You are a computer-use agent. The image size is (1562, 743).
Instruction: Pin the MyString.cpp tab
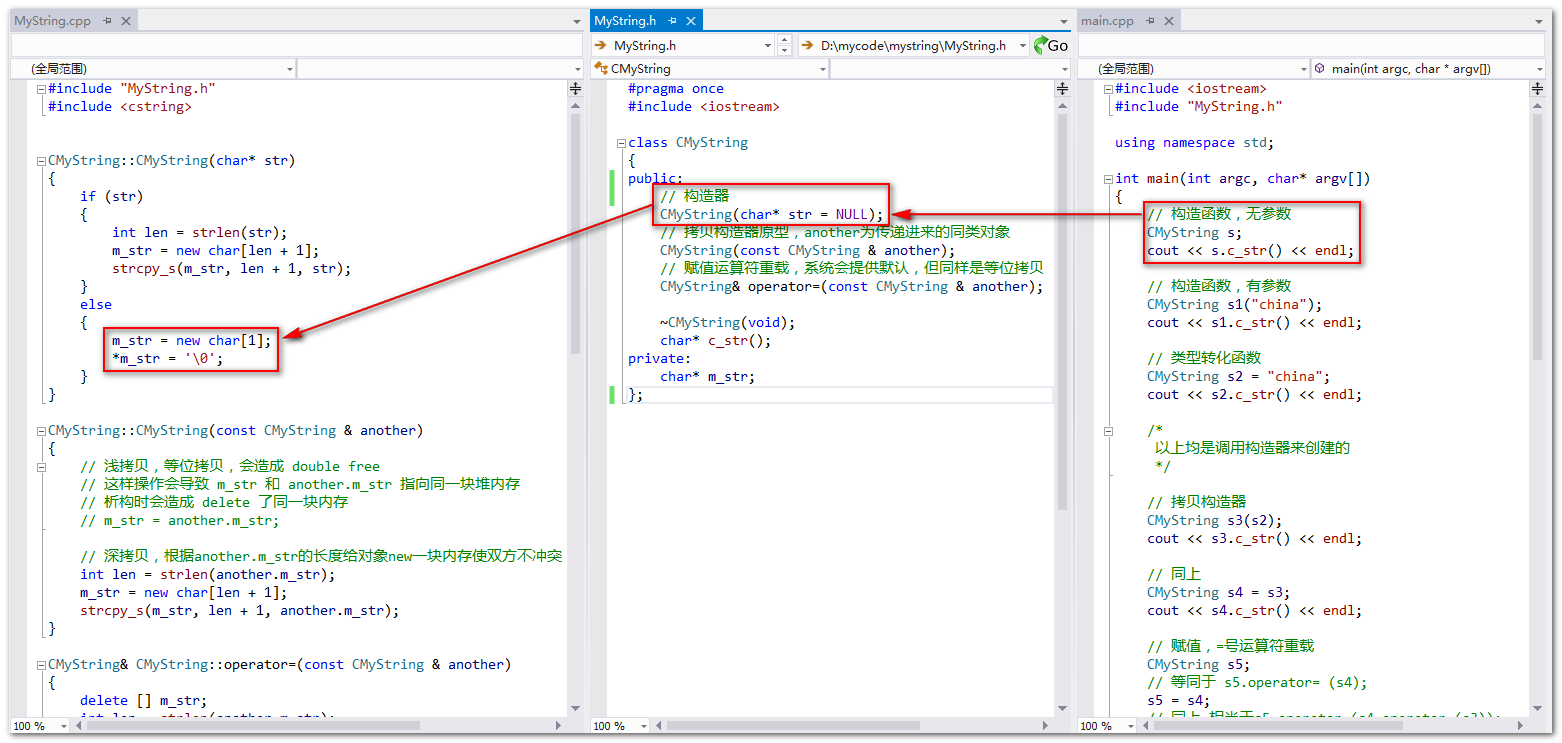coord(107,20)
